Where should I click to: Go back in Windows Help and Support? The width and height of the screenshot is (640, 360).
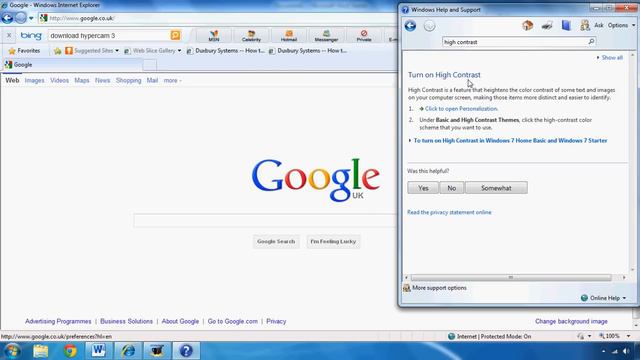[410, 26]
